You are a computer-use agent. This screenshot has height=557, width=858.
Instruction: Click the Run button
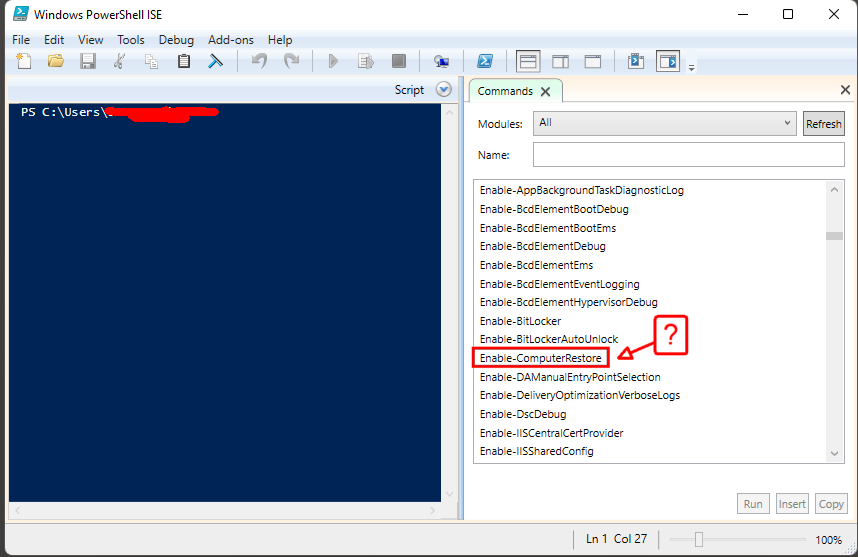pos(753,504)
